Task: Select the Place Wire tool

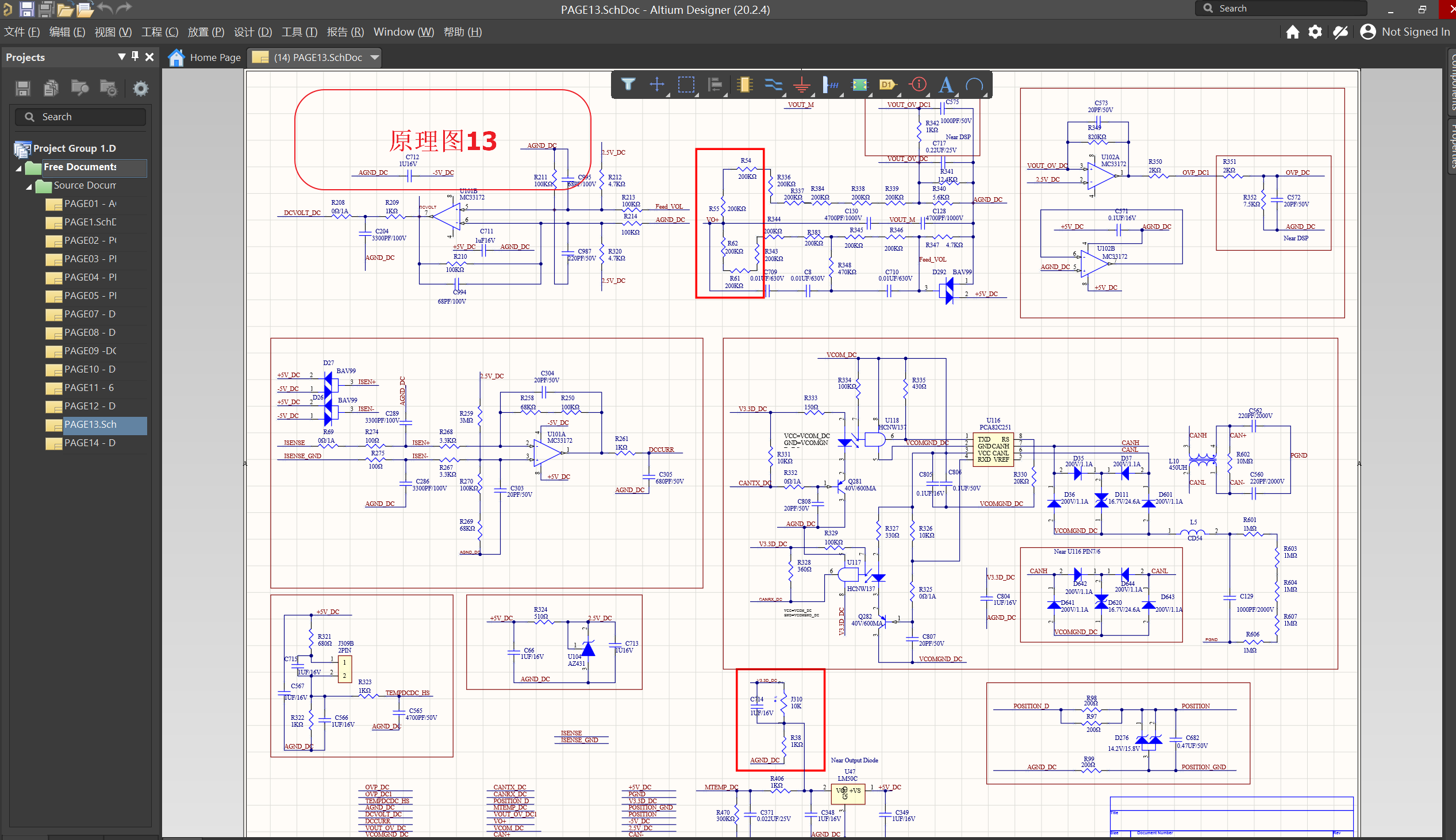Action: [x=773, y=85]
